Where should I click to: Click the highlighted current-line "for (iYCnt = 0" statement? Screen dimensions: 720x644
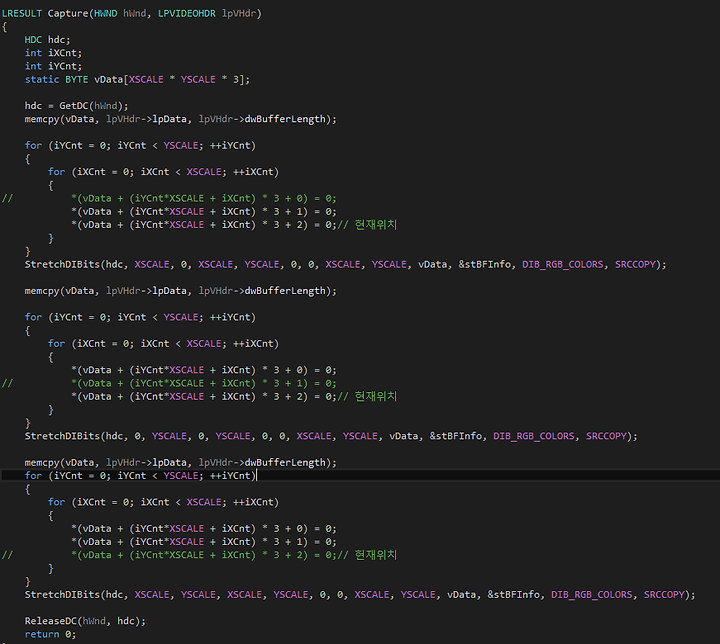140,476
